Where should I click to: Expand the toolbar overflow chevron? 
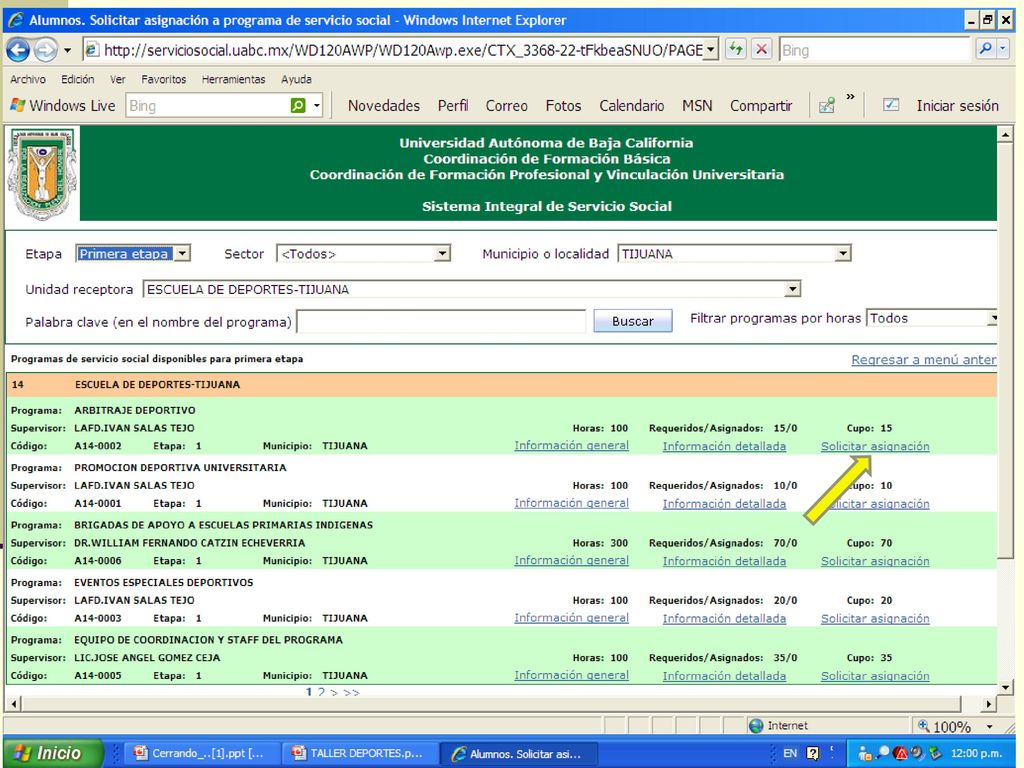tap(850, 97)
